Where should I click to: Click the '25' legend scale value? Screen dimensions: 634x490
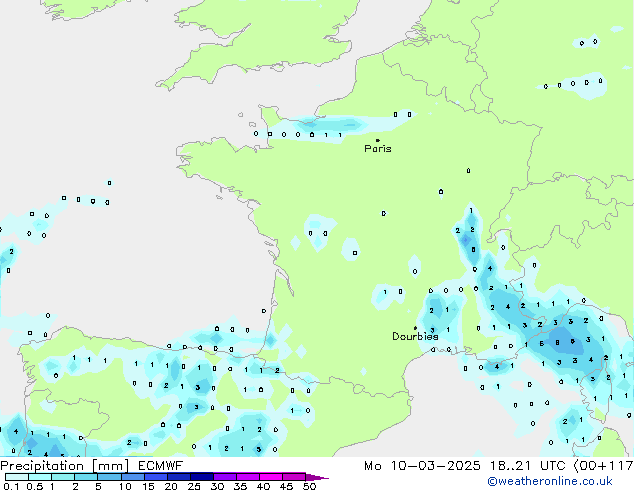[194, 486]
